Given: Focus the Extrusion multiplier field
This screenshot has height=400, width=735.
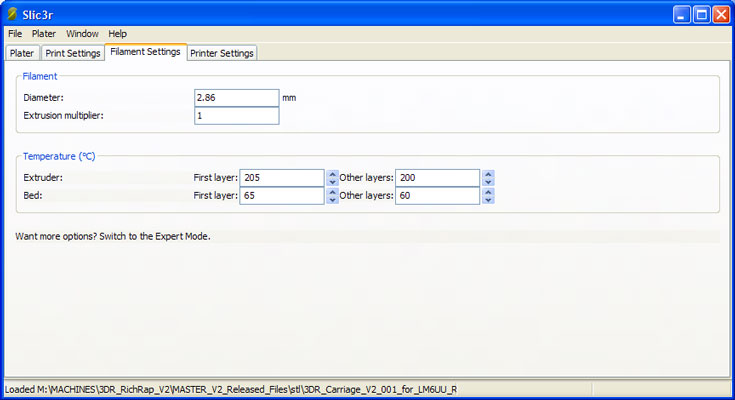Looking at the screenshot, I should click(236, 116).
